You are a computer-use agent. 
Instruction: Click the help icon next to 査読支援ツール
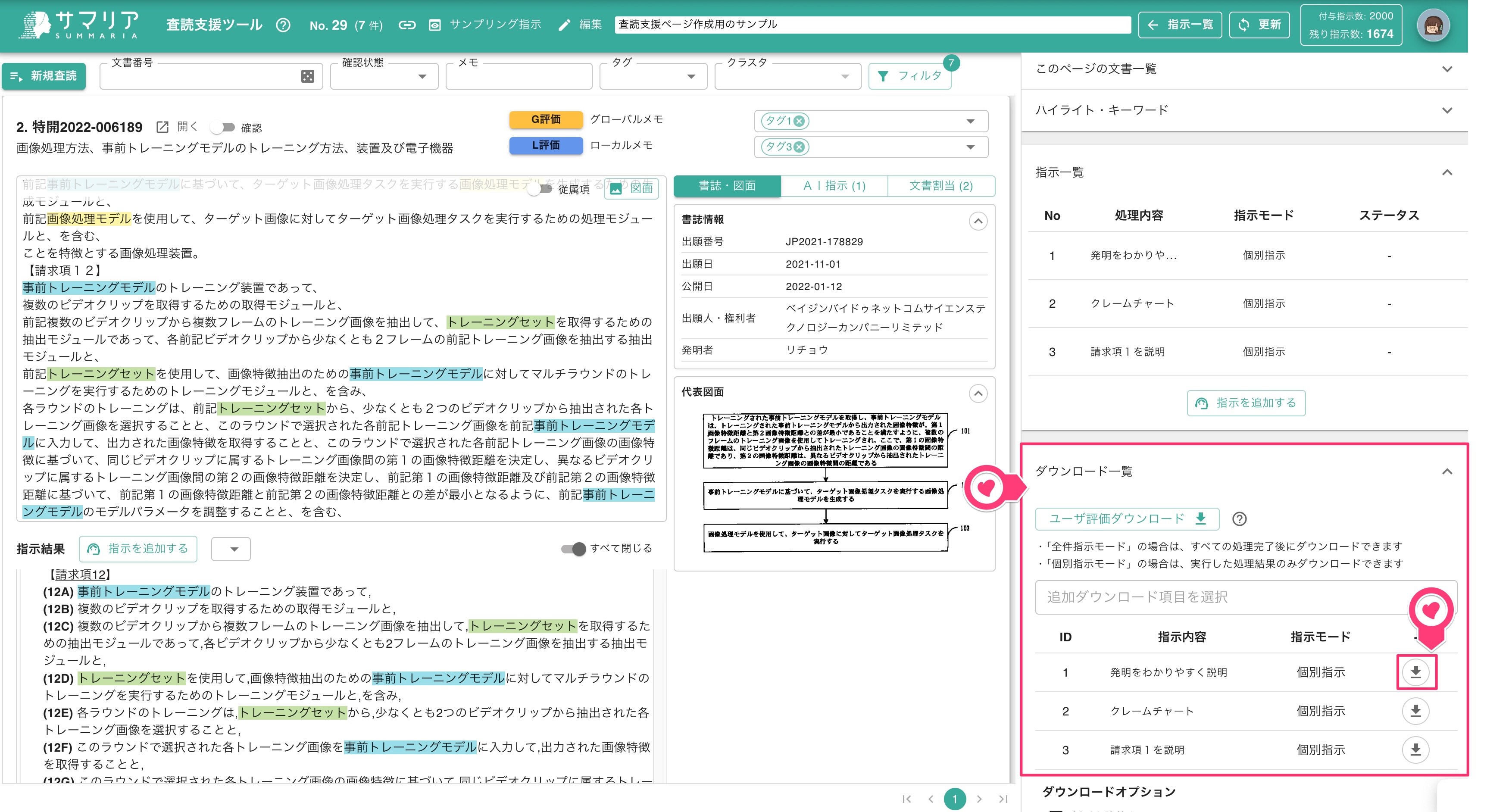click(x=283, y=25)
